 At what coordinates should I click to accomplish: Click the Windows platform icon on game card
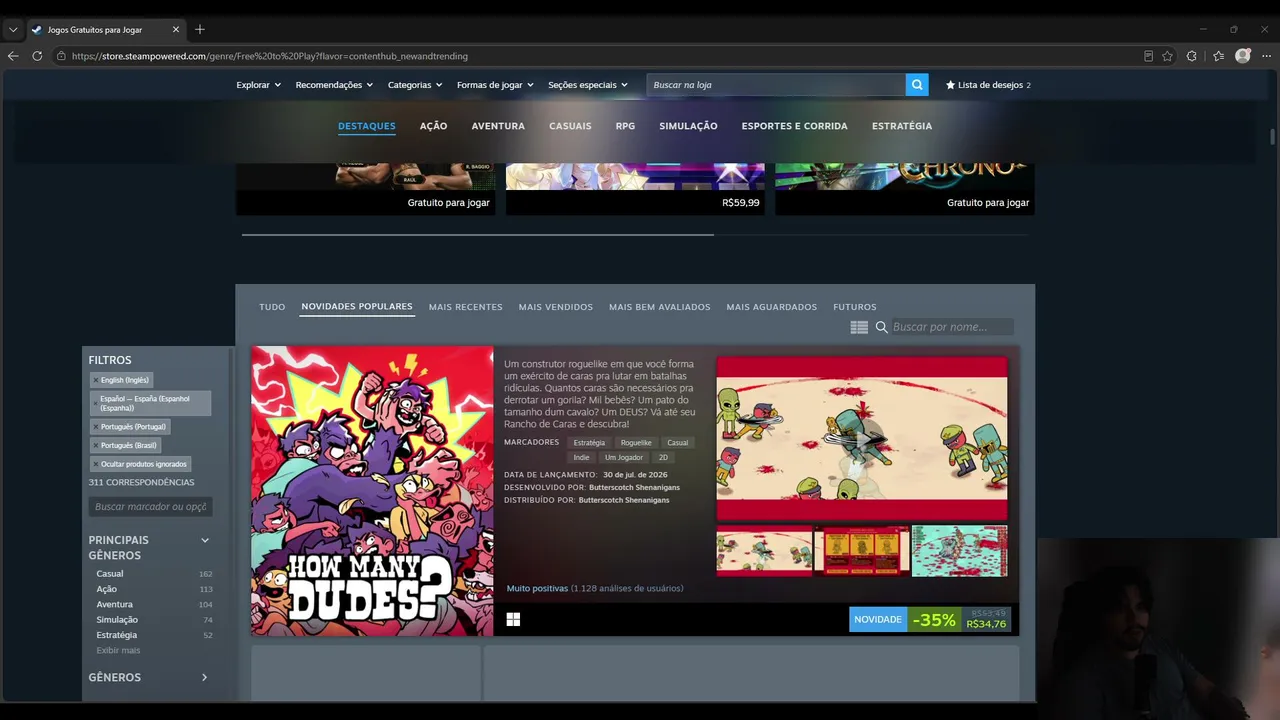tap(513, 620)
